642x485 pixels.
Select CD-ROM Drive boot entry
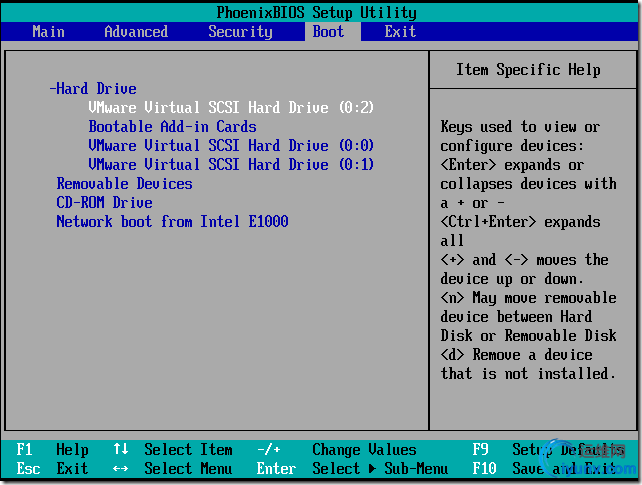coord(104,203)
